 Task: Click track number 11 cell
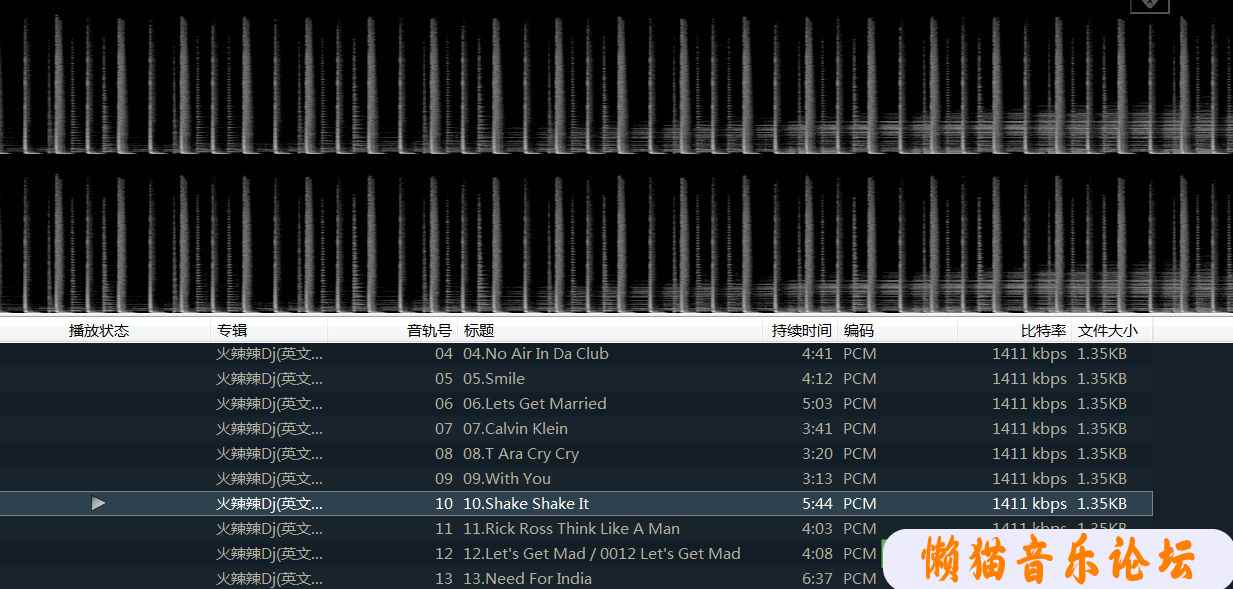(444, 528)
